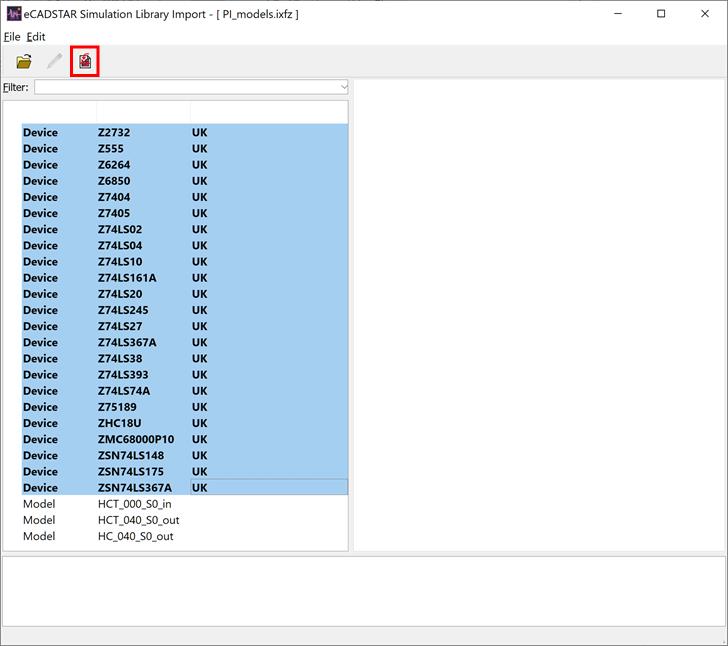This screenshot has width=728, height=646.
Task: Select the Z75189 device row
Action: pos(185,407)
